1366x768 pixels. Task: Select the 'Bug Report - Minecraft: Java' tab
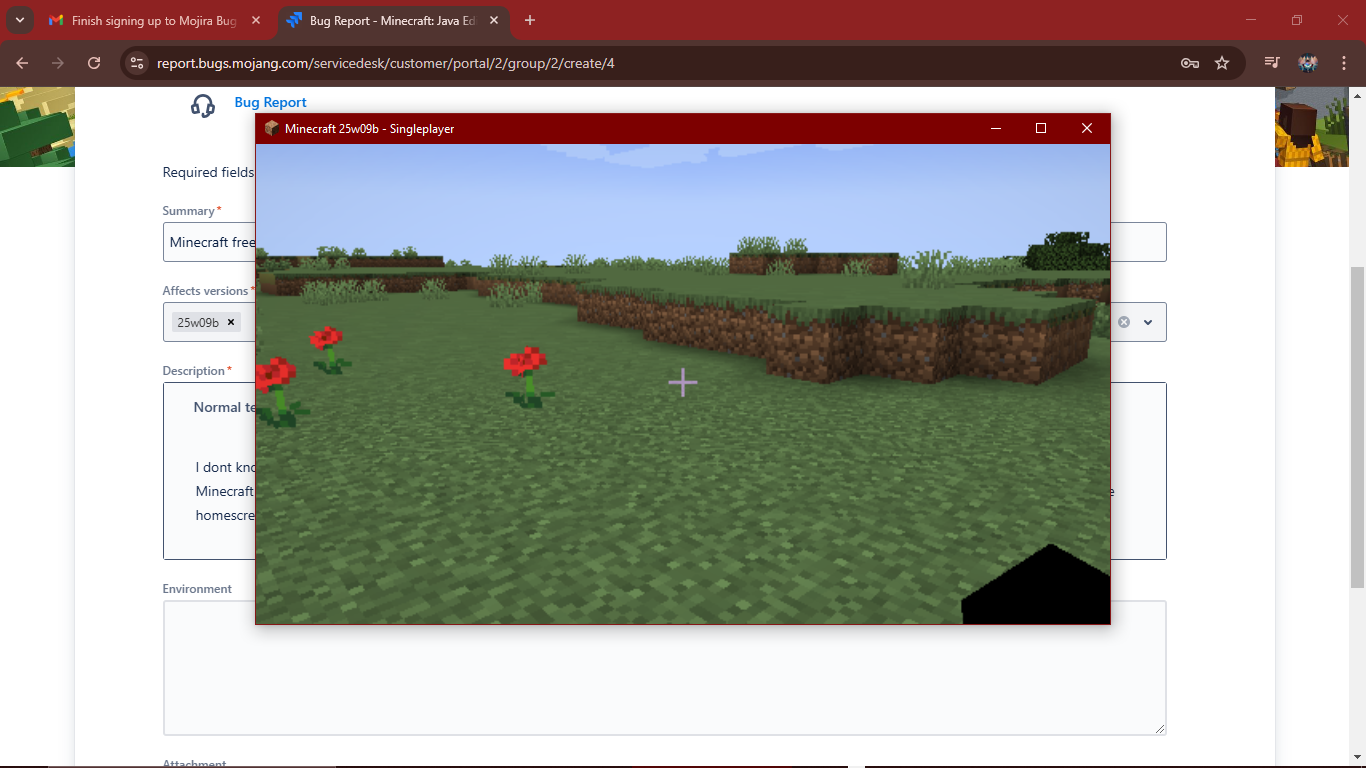click(x=392, y=20)
